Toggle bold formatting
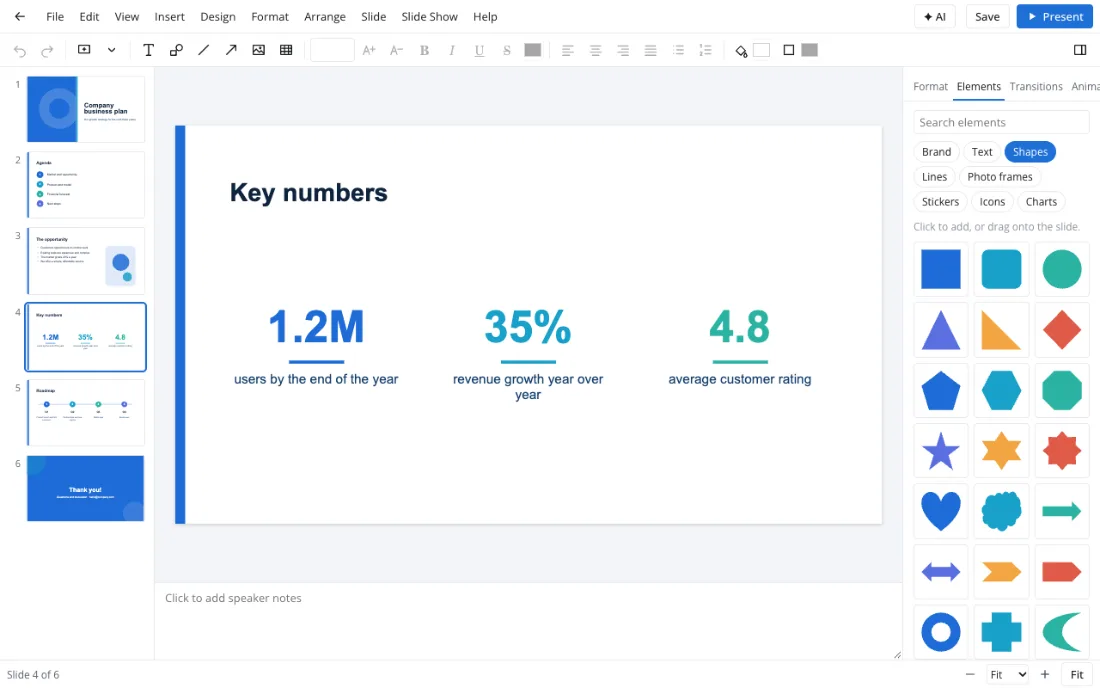Image resolution: width=1100 pixels, height=688 pixels. pos(424,50)
